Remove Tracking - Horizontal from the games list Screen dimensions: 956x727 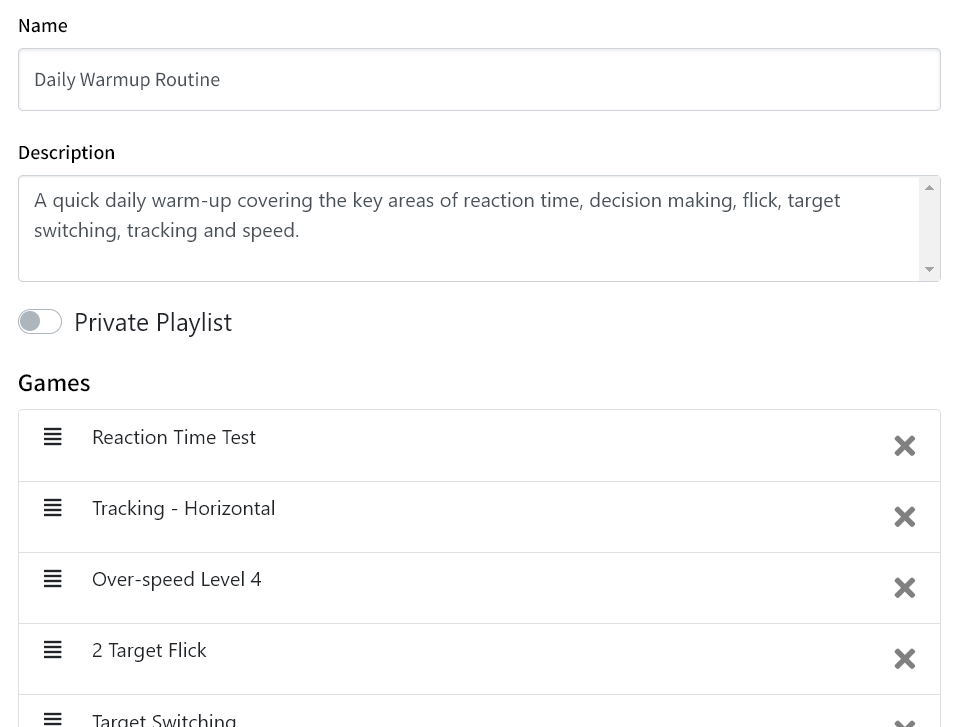tap(904, 517)
